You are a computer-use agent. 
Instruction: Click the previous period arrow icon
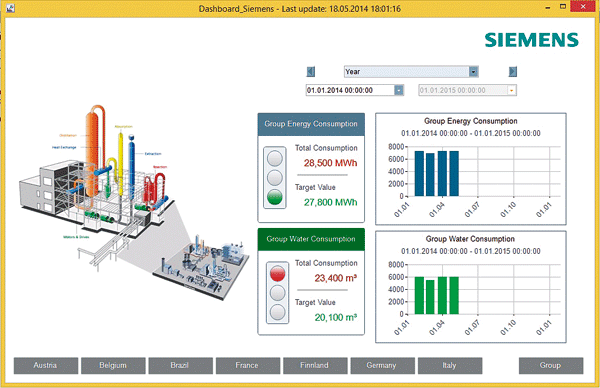pos(311,72)
